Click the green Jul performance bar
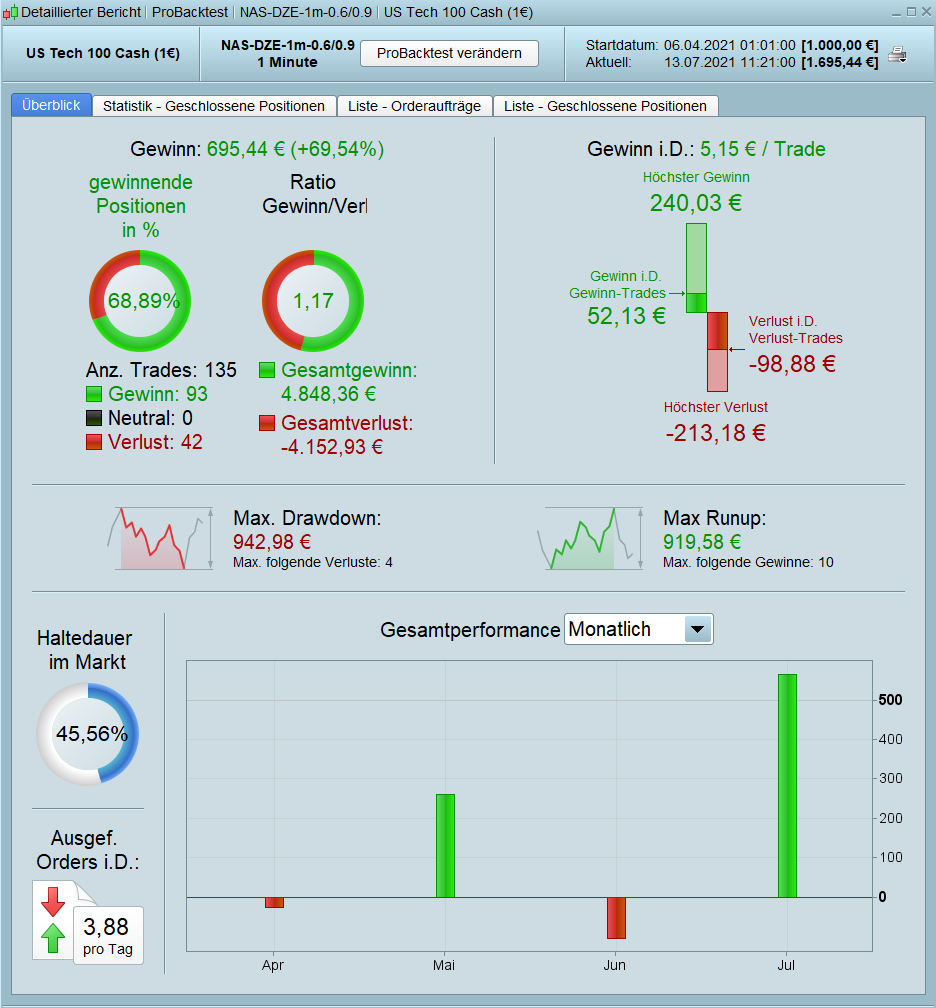This screenshot has height=1008, width=936. click(788, 786)
